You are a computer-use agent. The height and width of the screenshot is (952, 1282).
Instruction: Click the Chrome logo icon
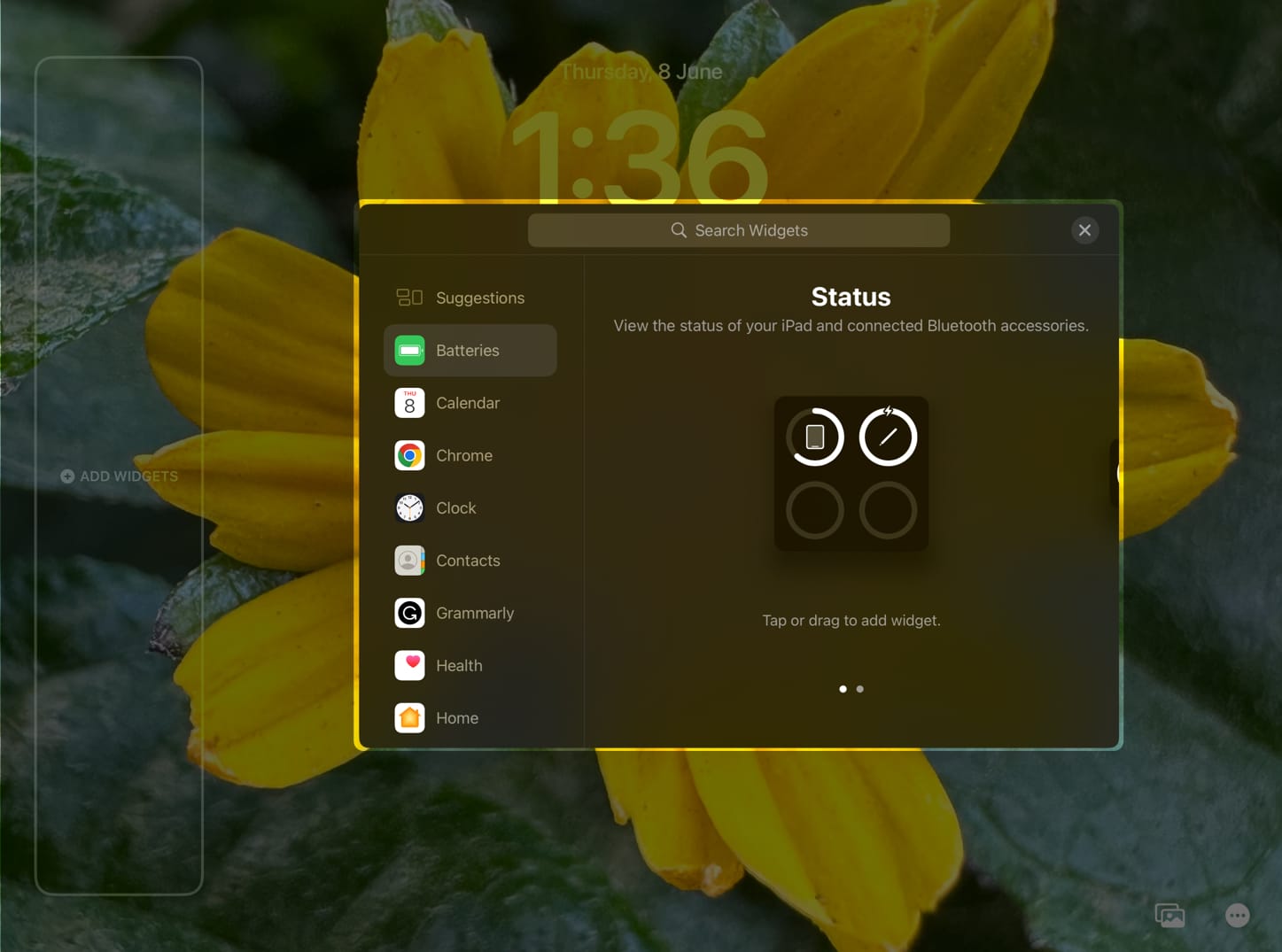tap(409, 455)
